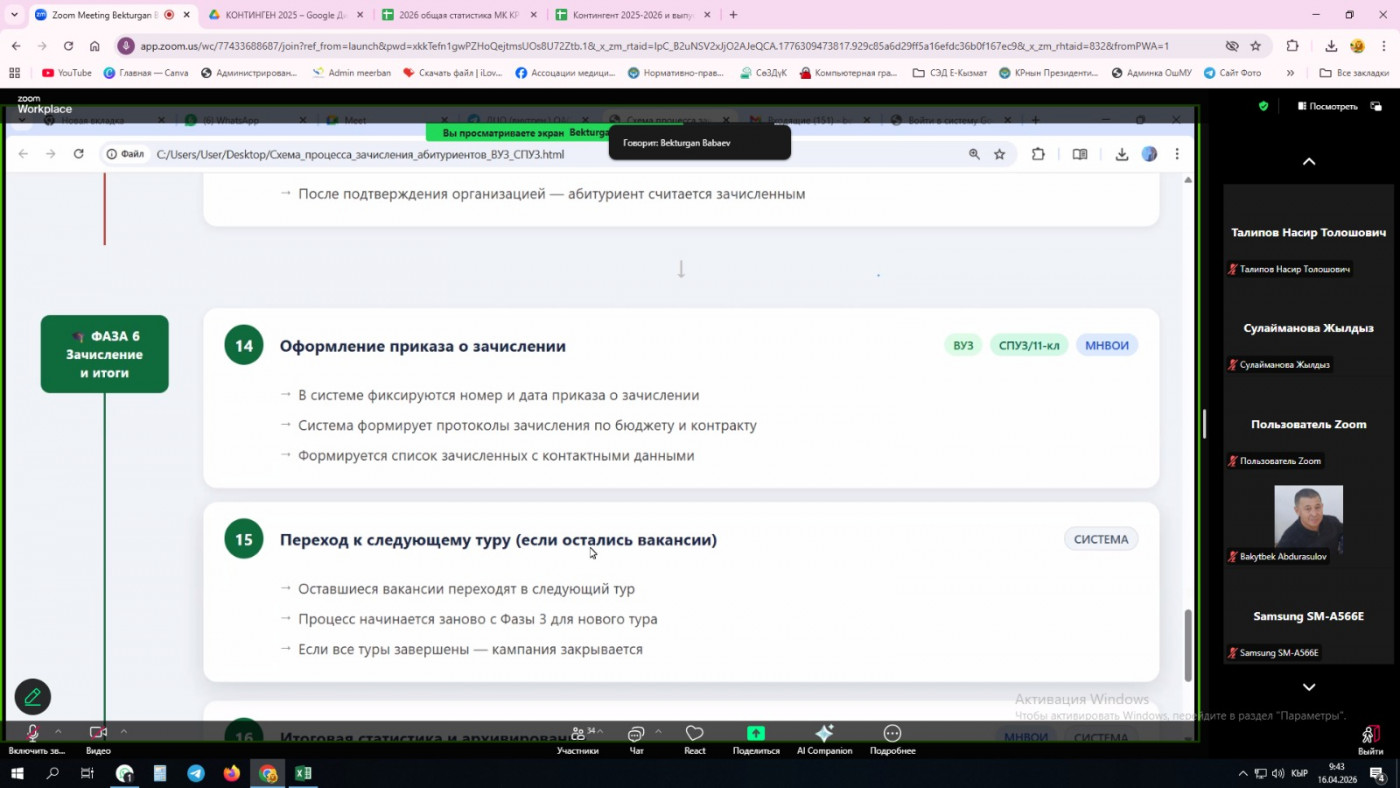Unmute the microphone in Zoom toolbar
Viewport: 1400px width, 788px height.
tap(32, 734)
